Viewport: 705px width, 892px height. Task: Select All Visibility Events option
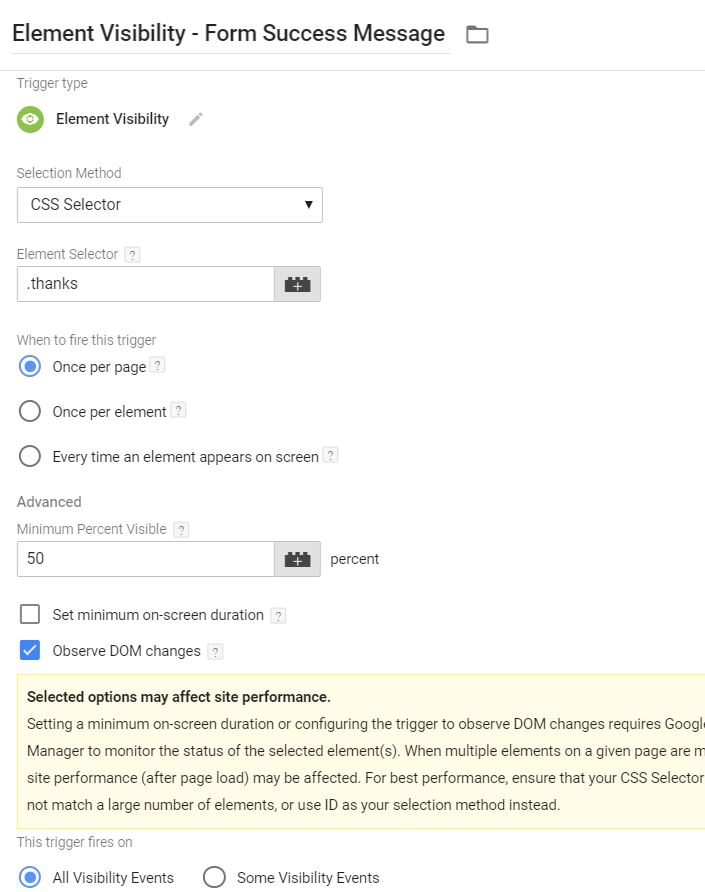[31, 877]
